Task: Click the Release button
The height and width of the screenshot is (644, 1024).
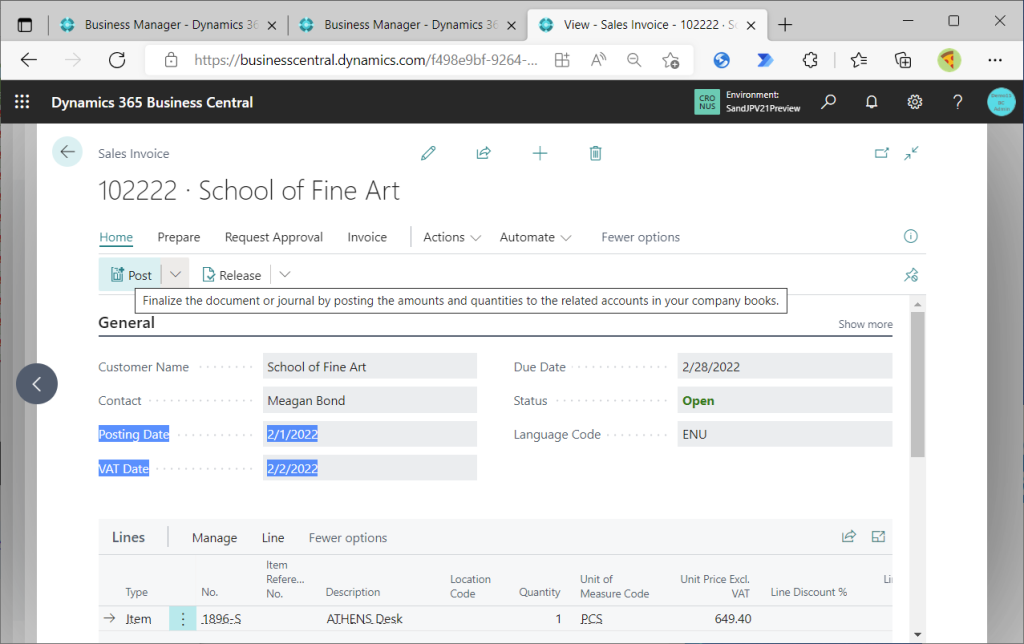Action: pyautogui.click(x=232, y=275)
